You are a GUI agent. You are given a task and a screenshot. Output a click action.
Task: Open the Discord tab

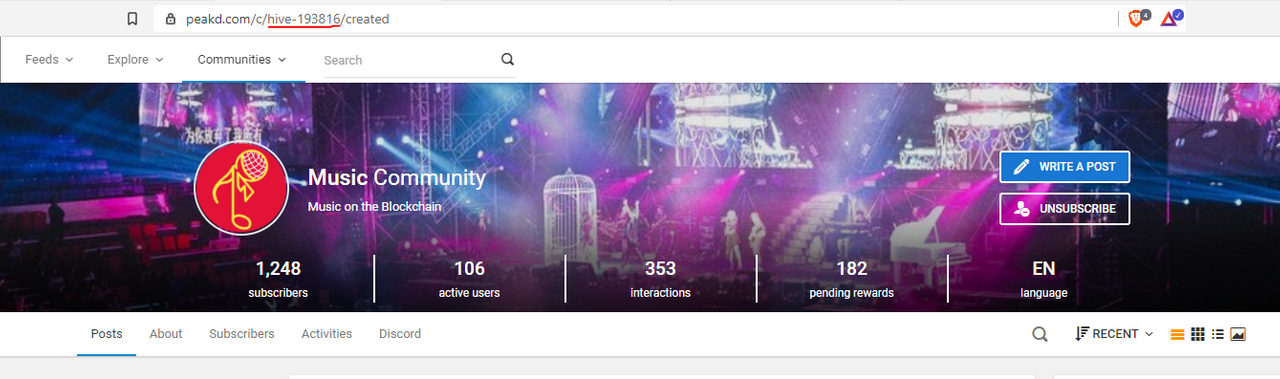point(400,334)
